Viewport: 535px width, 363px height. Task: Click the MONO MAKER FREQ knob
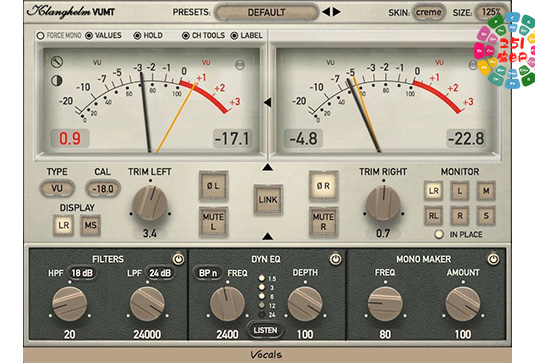pyautogui.click(x=385, y=304)
